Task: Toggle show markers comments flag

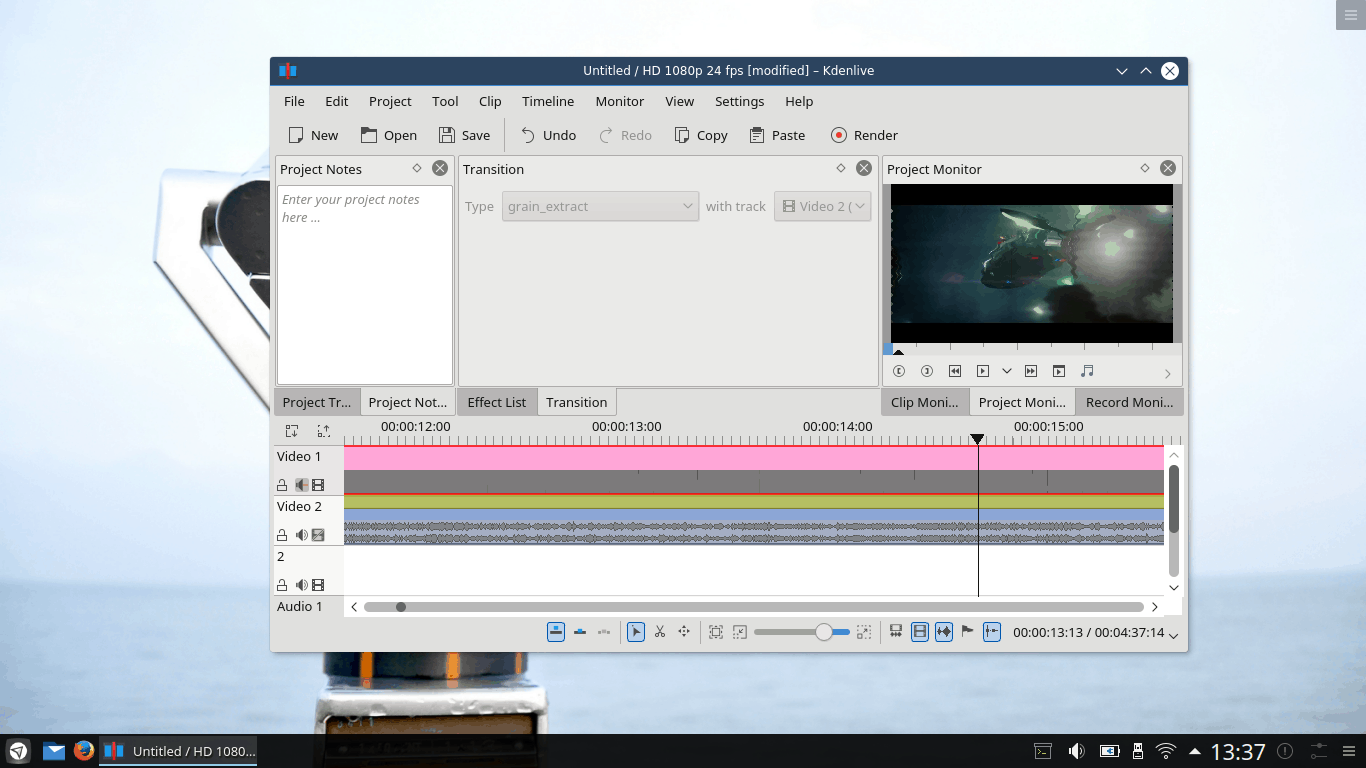Action: point(968,632)
